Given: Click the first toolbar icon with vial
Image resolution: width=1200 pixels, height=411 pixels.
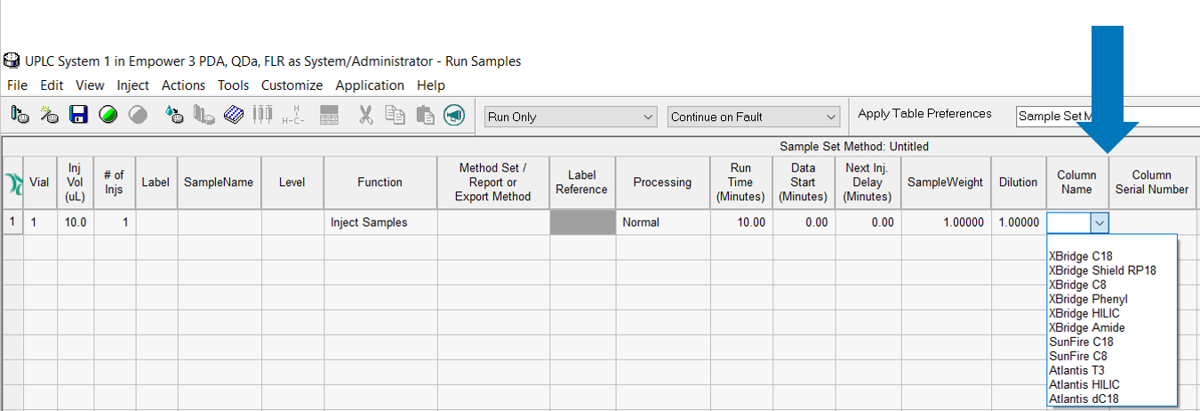Looking at the screenshot, I should pyautogui.click(x=19, y=115).
